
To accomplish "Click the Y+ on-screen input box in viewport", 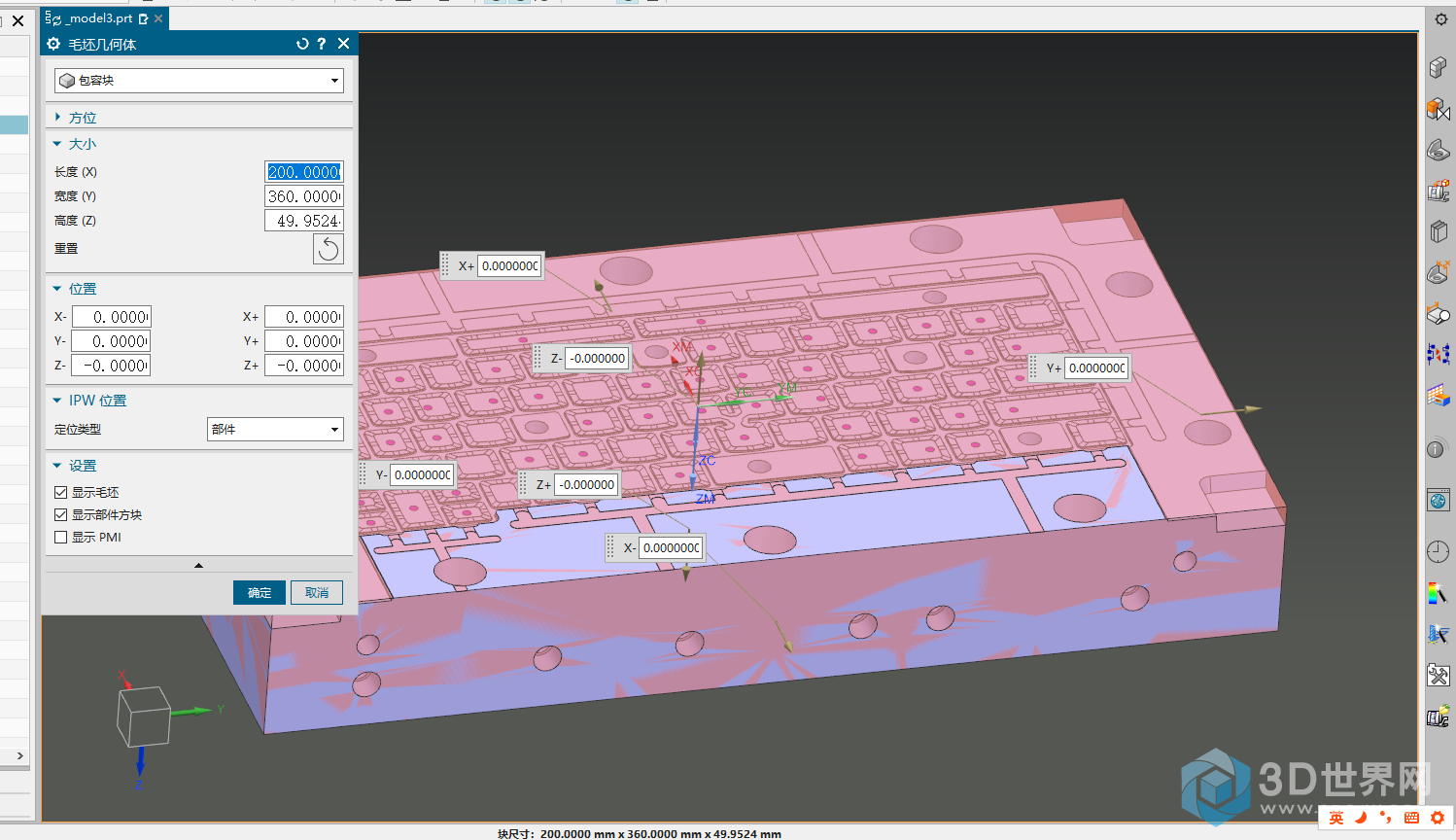I will [1097, 368].
